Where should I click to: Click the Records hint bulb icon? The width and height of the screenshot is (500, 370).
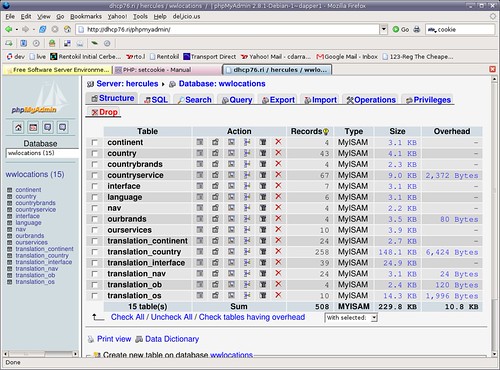(326, 132)
